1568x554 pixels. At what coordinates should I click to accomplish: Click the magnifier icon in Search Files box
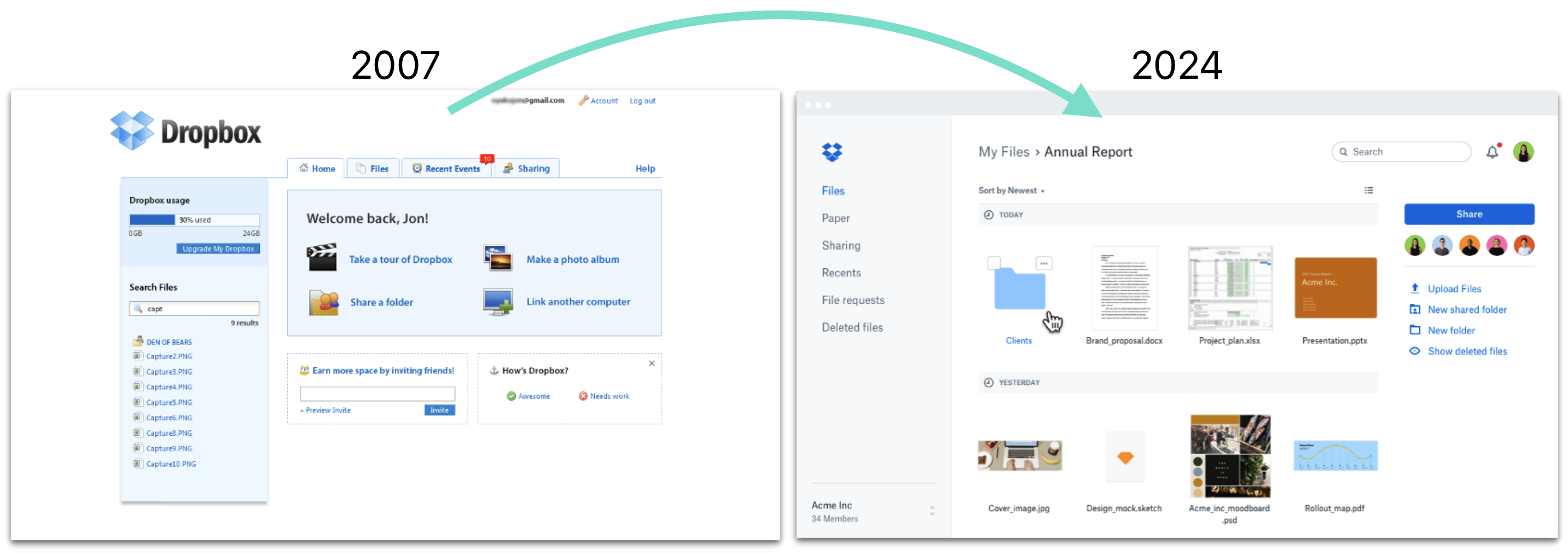(138, 309)
